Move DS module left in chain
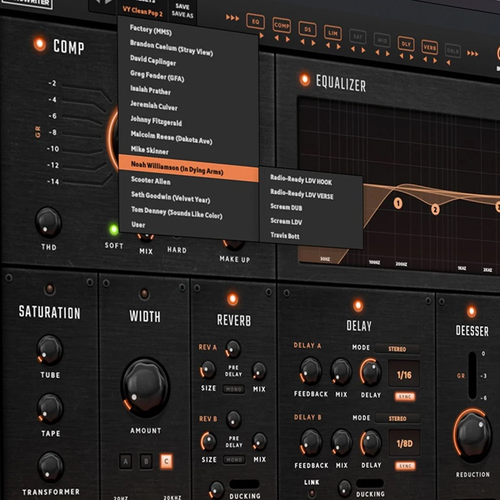Viewport: 500px width, 500px height. click(302, 42)
